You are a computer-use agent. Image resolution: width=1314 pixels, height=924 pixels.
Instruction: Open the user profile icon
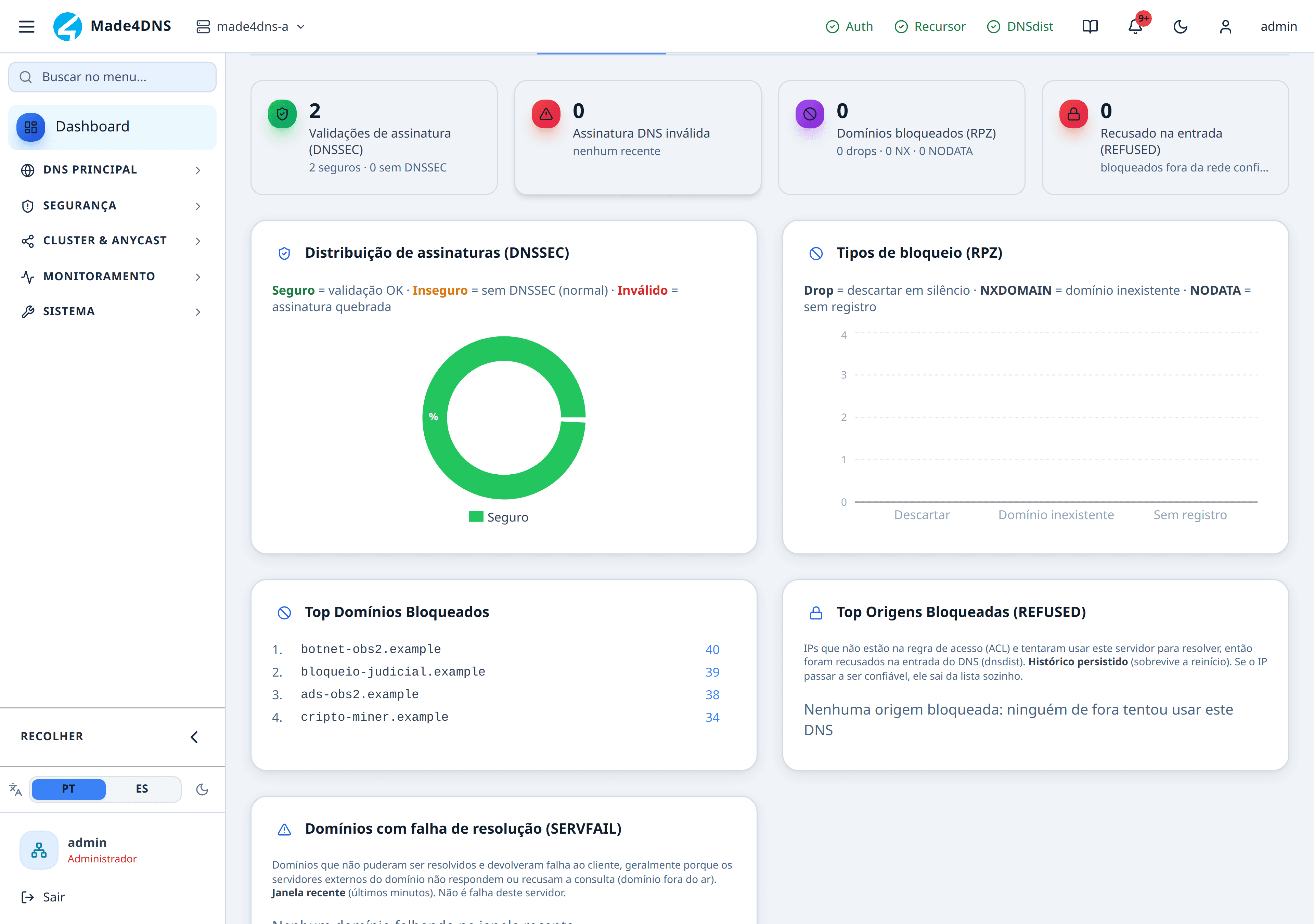point(1225,26)
